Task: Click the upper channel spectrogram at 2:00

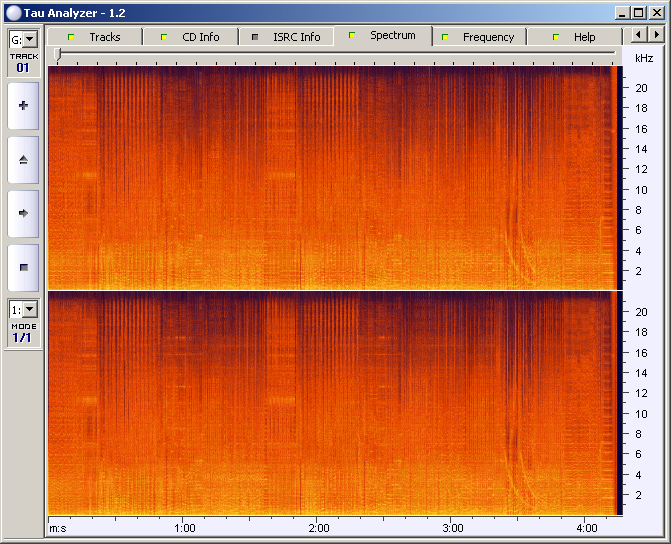Action: coord(319,178)
